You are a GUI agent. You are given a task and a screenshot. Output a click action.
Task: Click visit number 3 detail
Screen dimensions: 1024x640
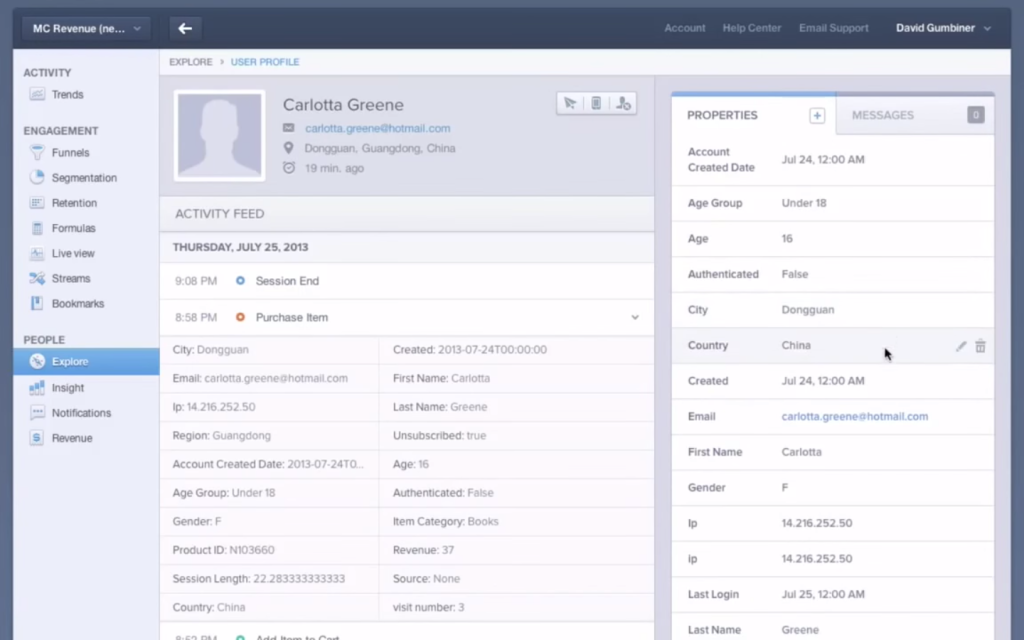point(428,607)
